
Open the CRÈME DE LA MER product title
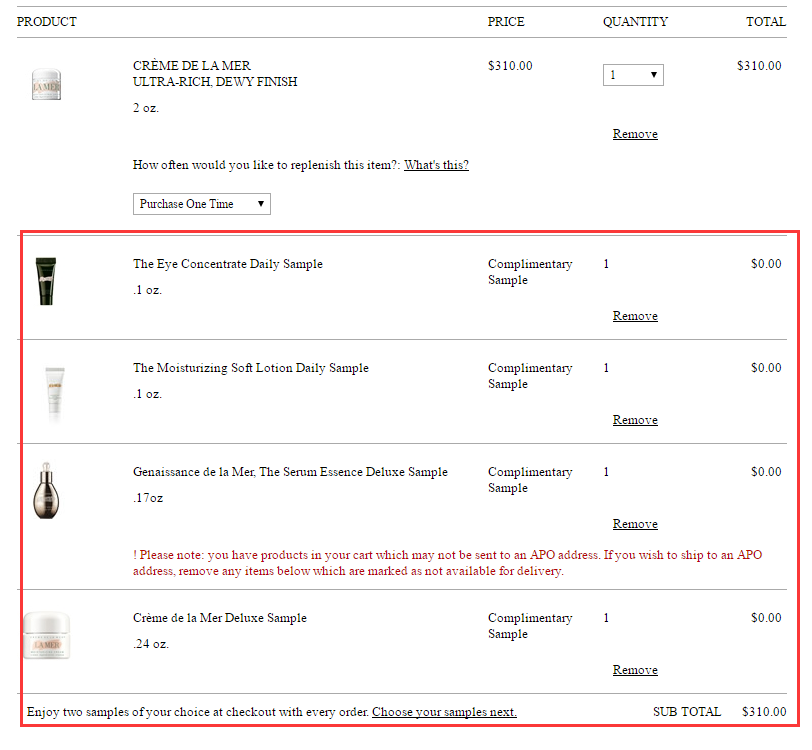pyautogui.click(x=192, y=66)
